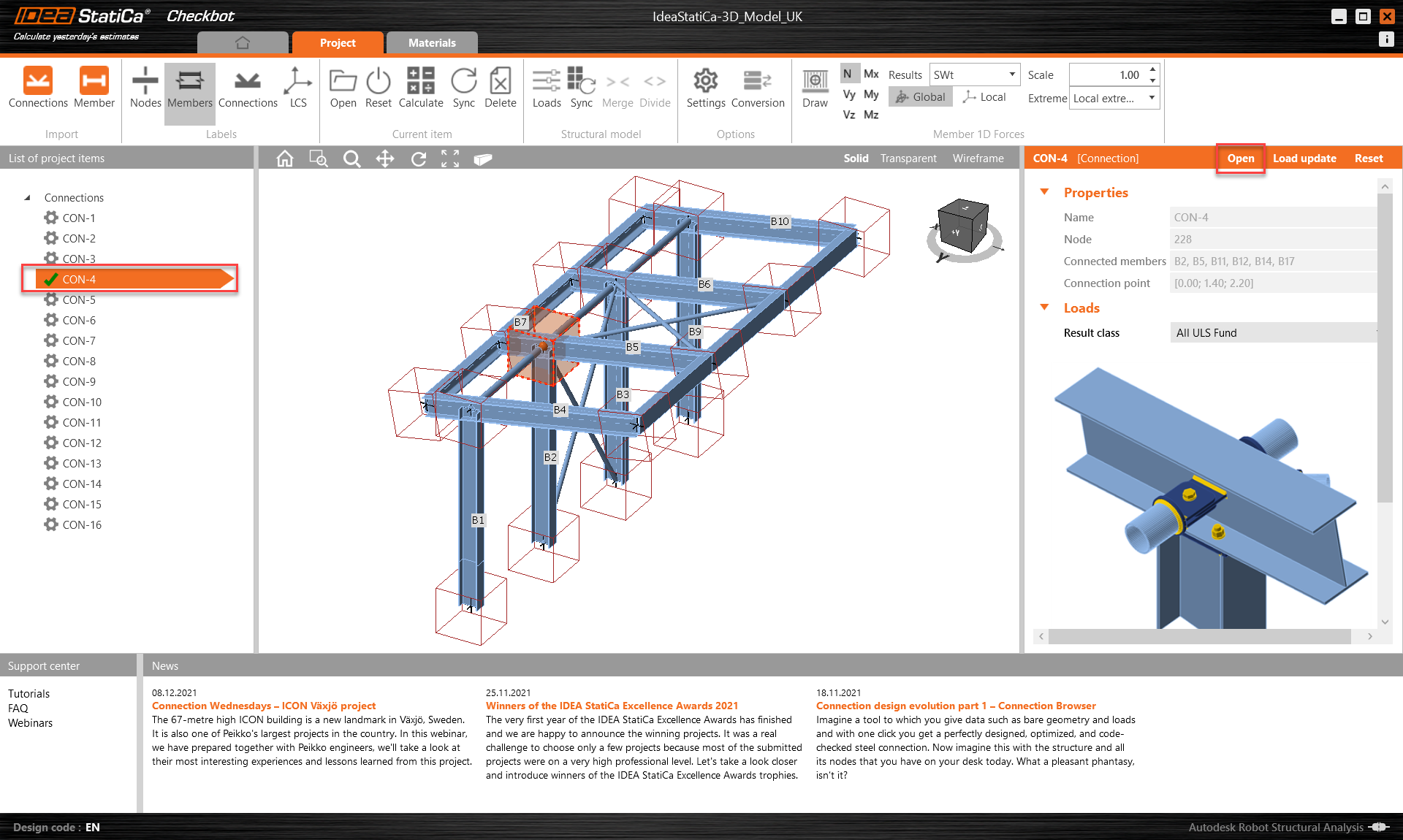Collapse the Properties section
The image size is (1403, 840).
(1044, 192)
